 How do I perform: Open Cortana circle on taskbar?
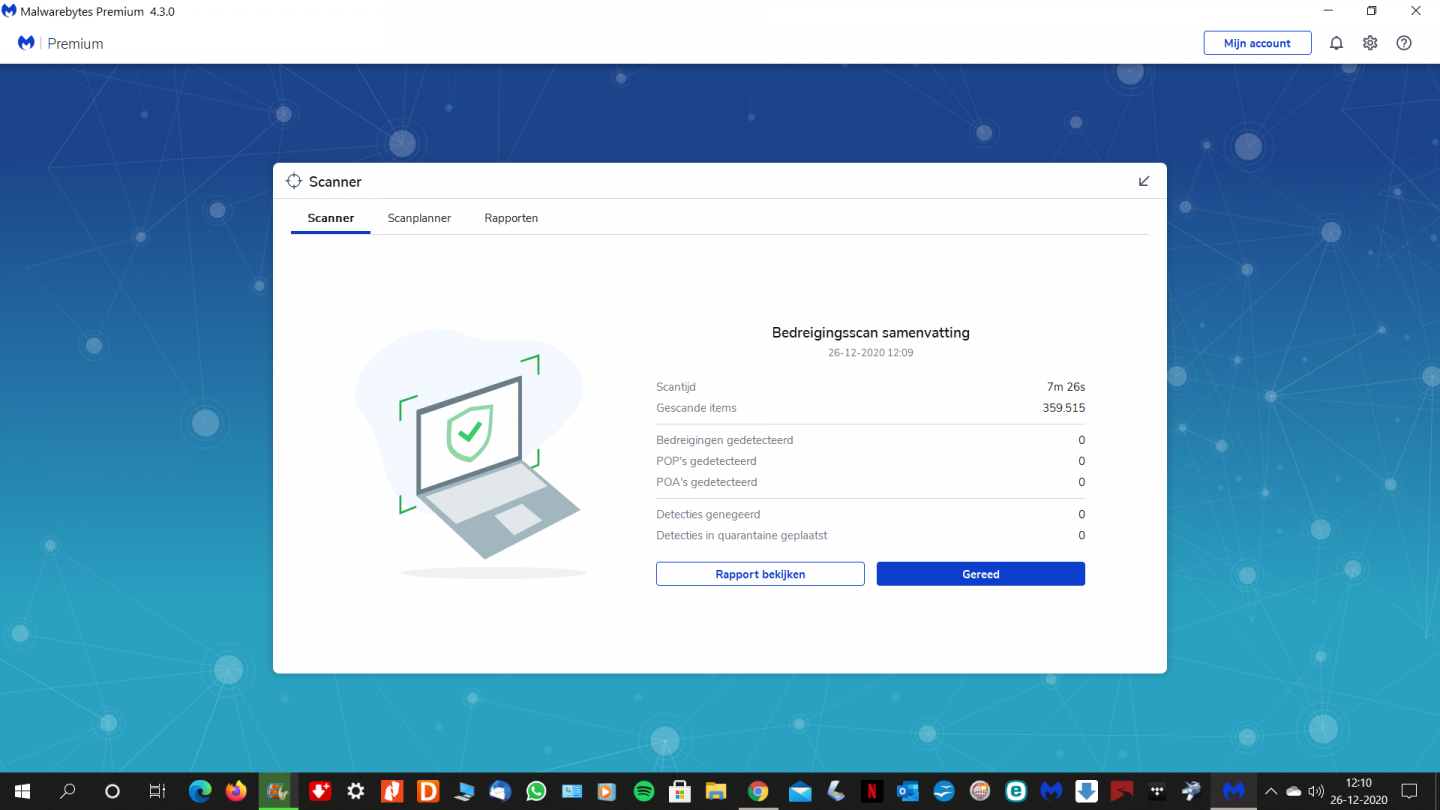pos(112,791)
